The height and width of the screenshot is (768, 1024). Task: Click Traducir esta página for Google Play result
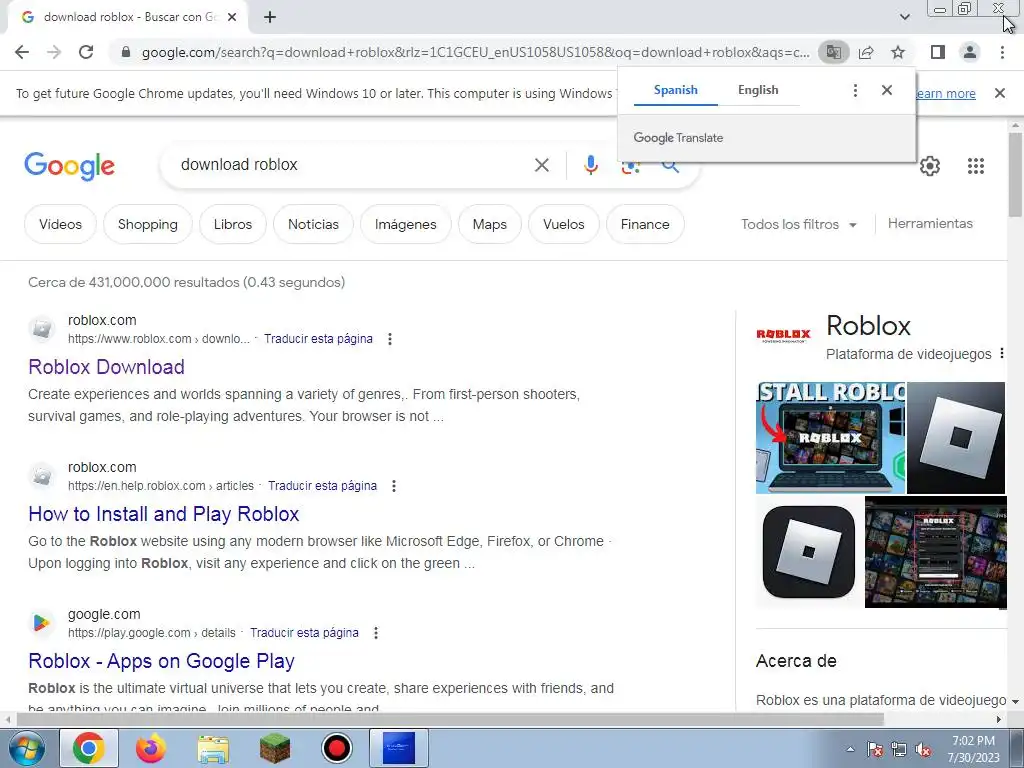(x=304, y=633)
